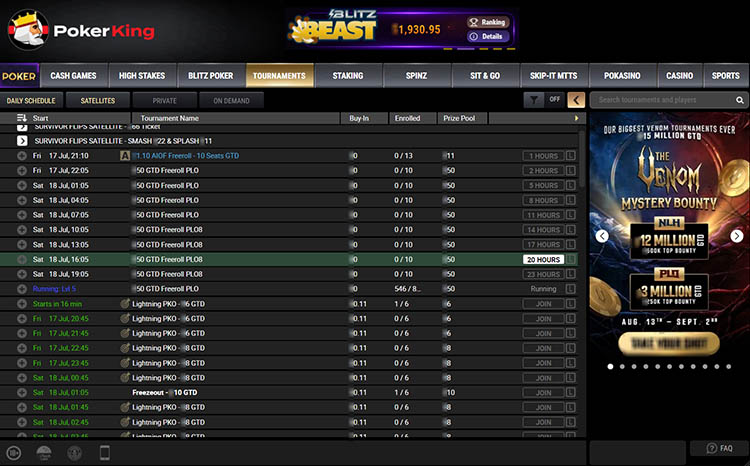Viewport: 750px width, 466px height.
Task: Click plus icon for Sat 18 Jul 04:05 row
Action: (x=22, y=200)
